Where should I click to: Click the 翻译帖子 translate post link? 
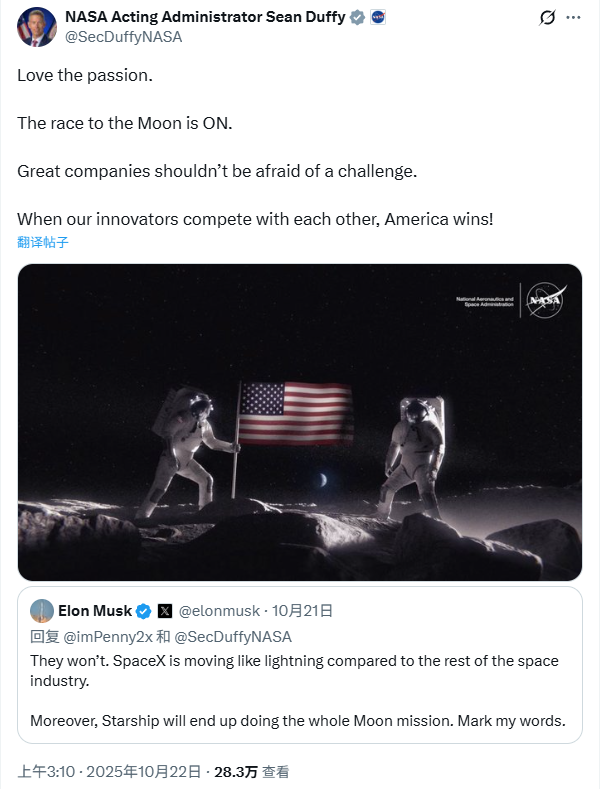point(43,242)
